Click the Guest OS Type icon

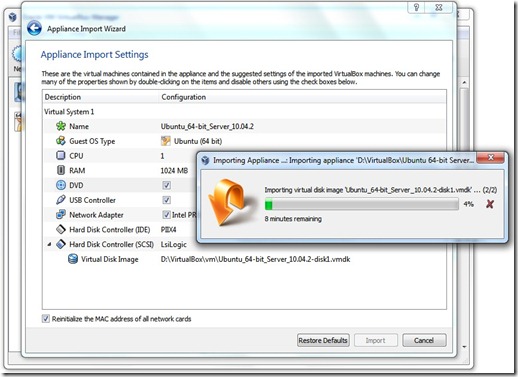point(61,141)
